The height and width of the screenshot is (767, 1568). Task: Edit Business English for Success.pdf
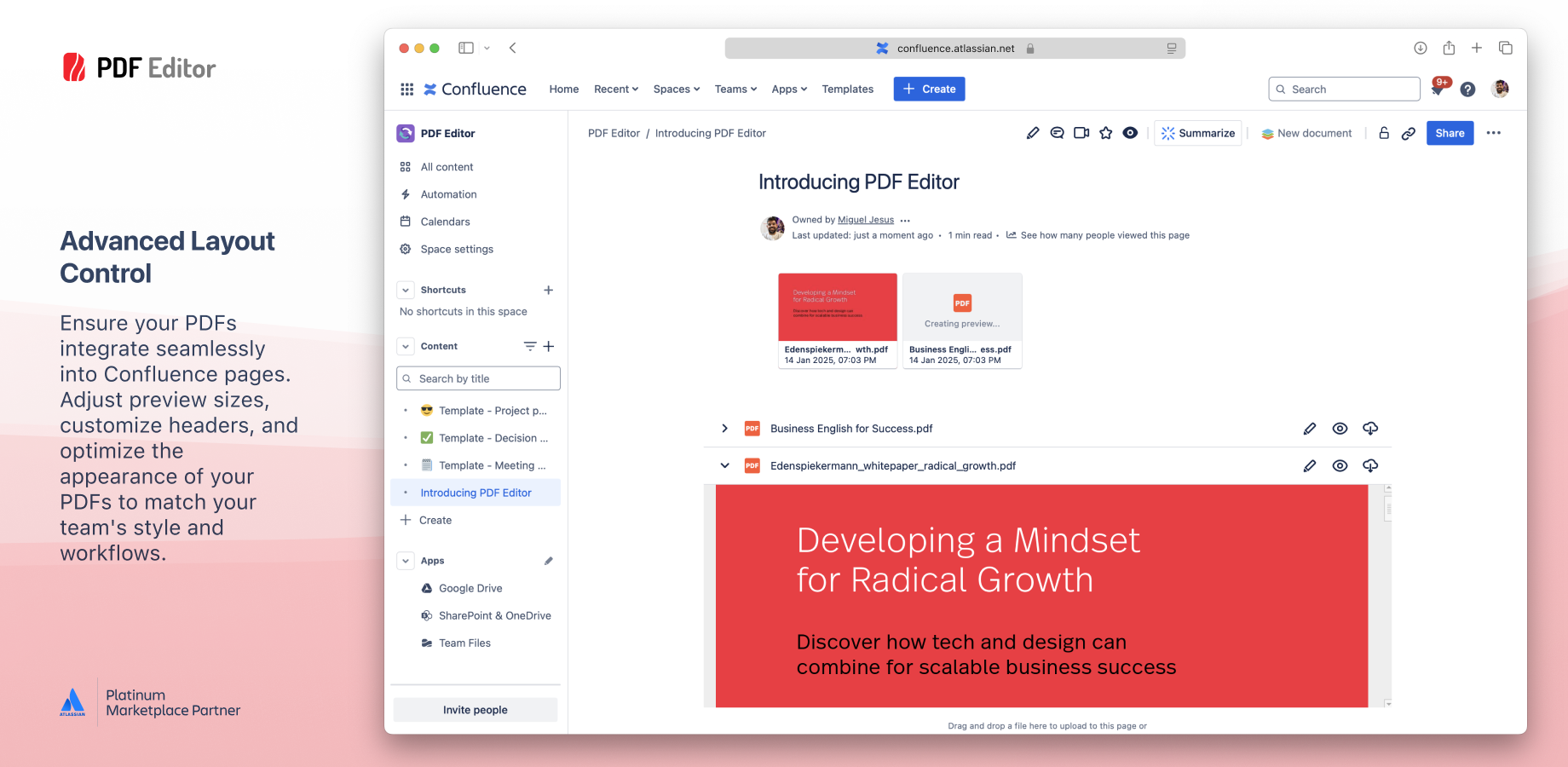click(x=1310, y=429)
